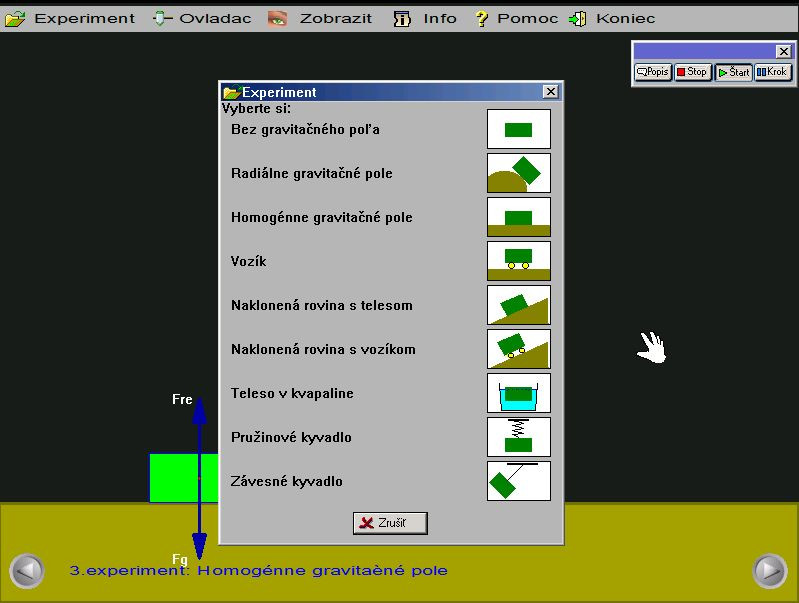Screen dimensions: 799x603
Task: Open the Zobrazit menu
Action: tap(335, 19)
